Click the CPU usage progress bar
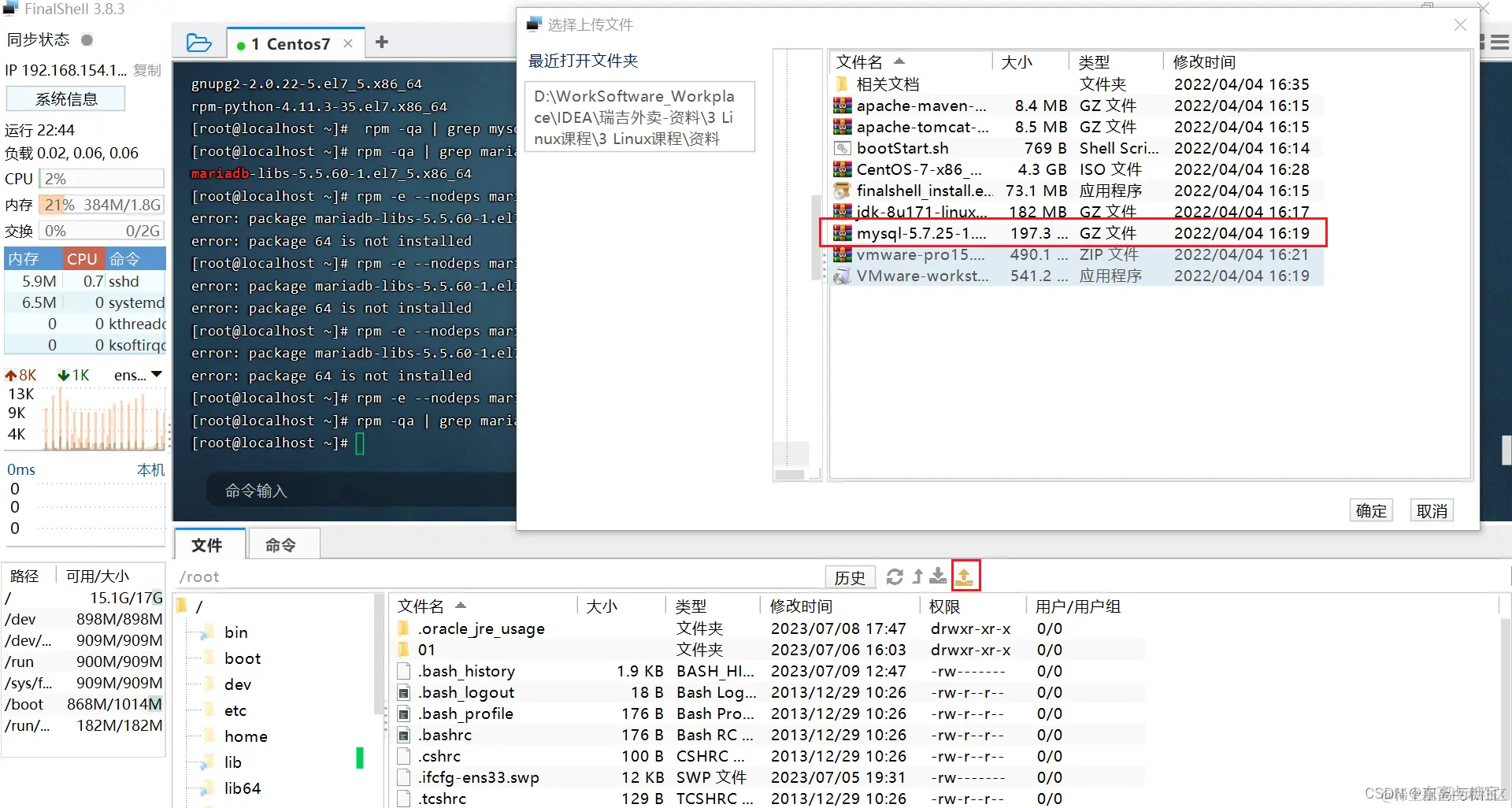 pos(101,178)
